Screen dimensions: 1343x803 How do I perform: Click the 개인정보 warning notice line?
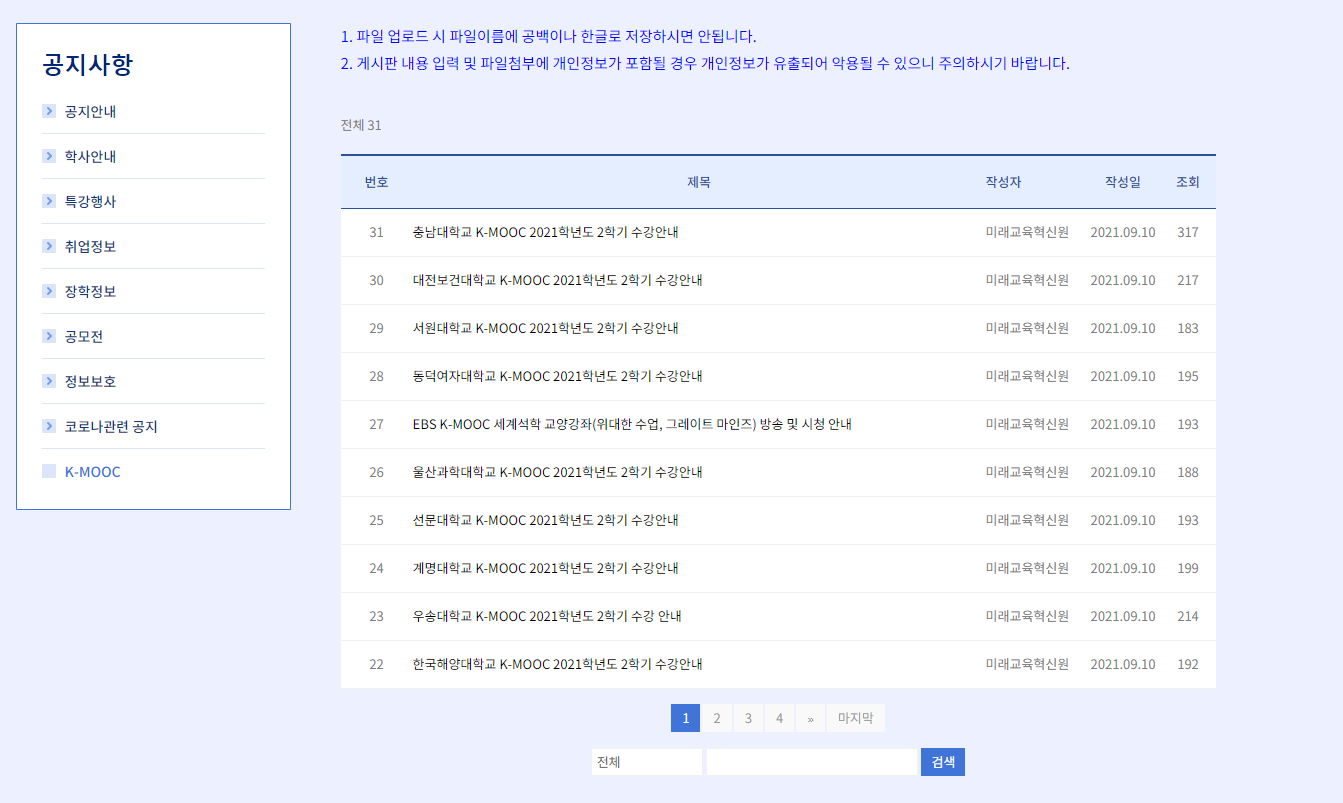click(705, 64)
